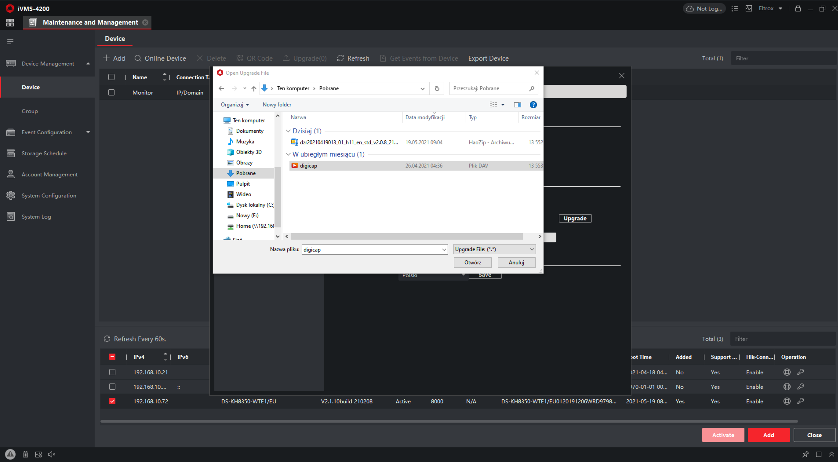838x462 pixels.
Task: Expand the Organizuj dropdown menu
Action: [235, 104]
